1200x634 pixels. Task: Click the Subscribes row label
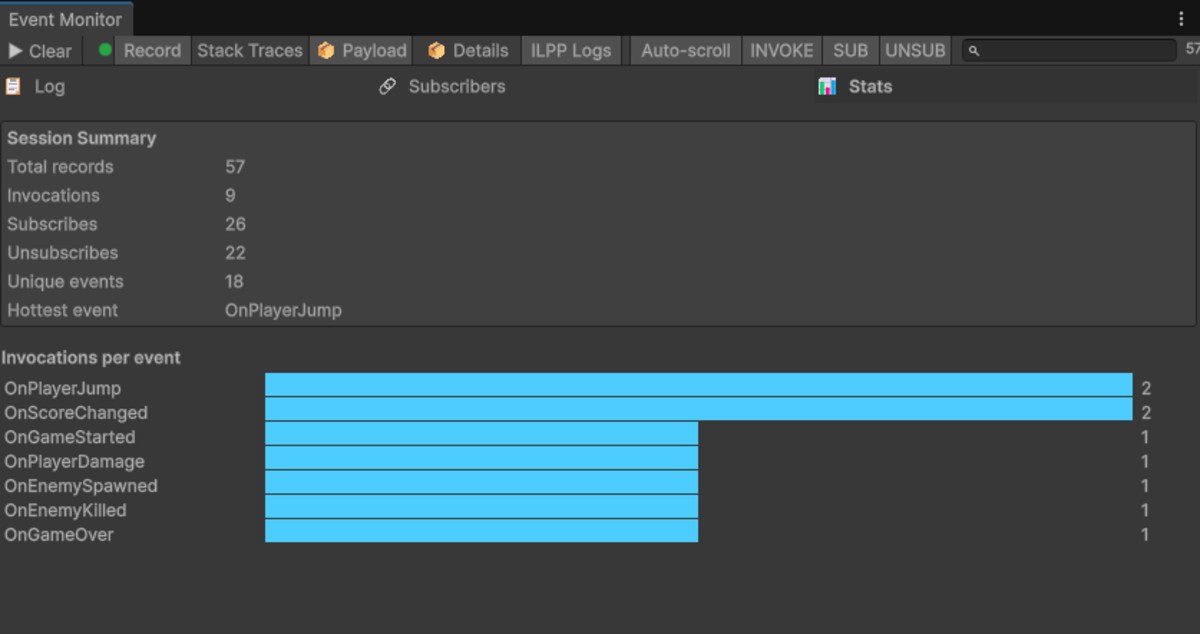(52, 224)
